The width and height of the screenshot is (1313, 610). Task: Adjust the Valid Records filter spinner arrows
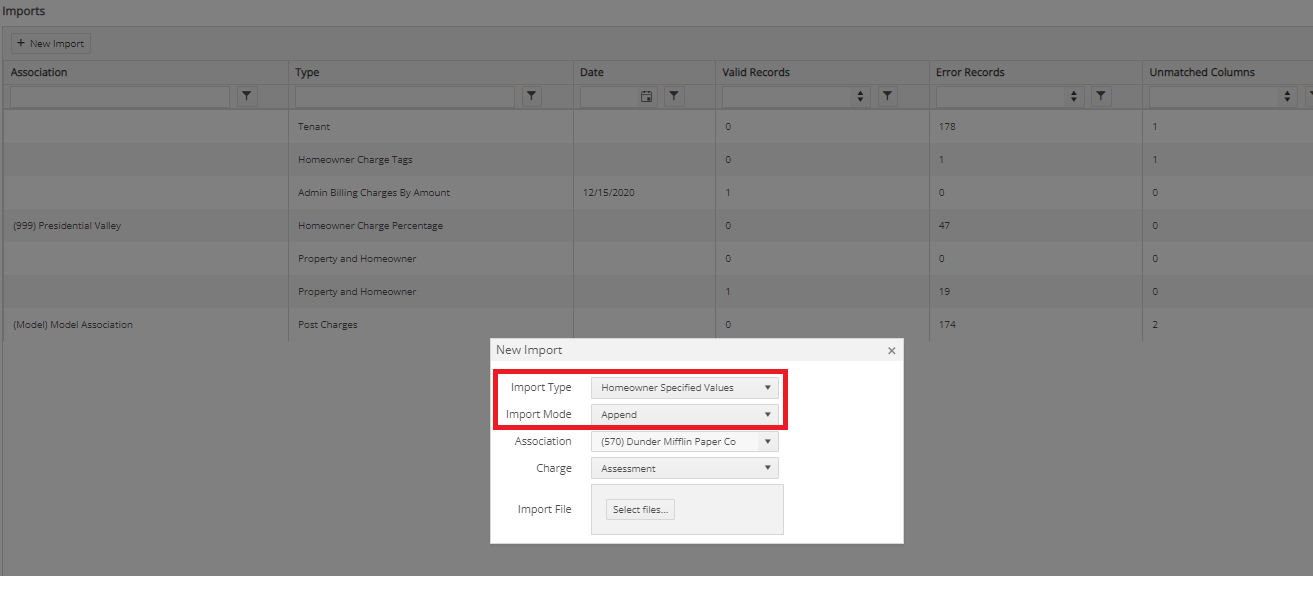pos(861,96)
